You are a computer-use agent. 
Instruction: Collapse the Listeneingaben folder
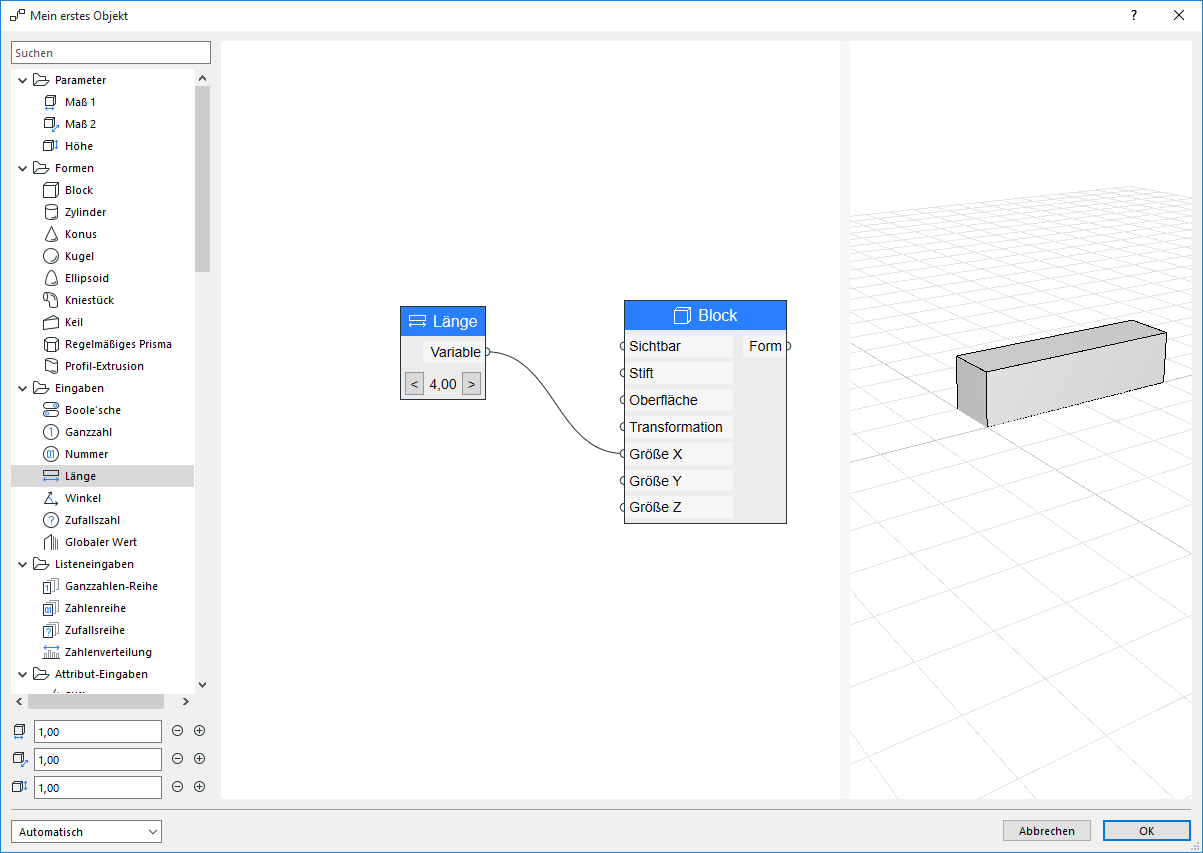tap(22, 564)
